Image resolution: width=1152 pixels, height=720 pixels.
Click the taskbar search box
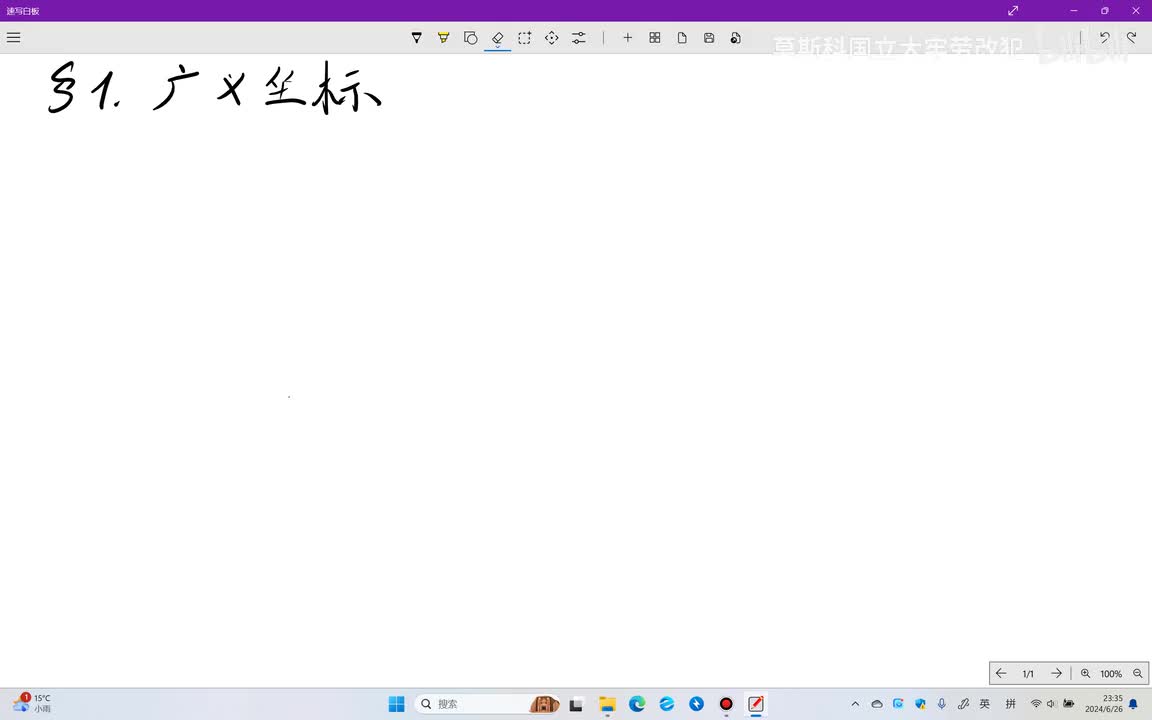pos(486,704)
